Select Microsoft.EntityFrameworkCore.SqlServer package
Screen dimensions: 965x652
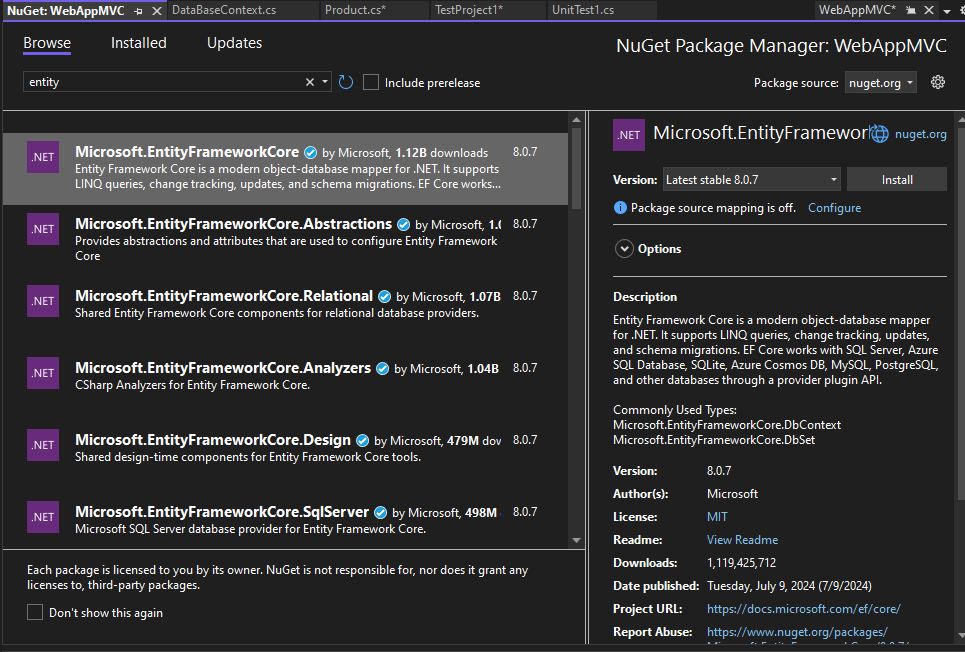tap(286, 521)
